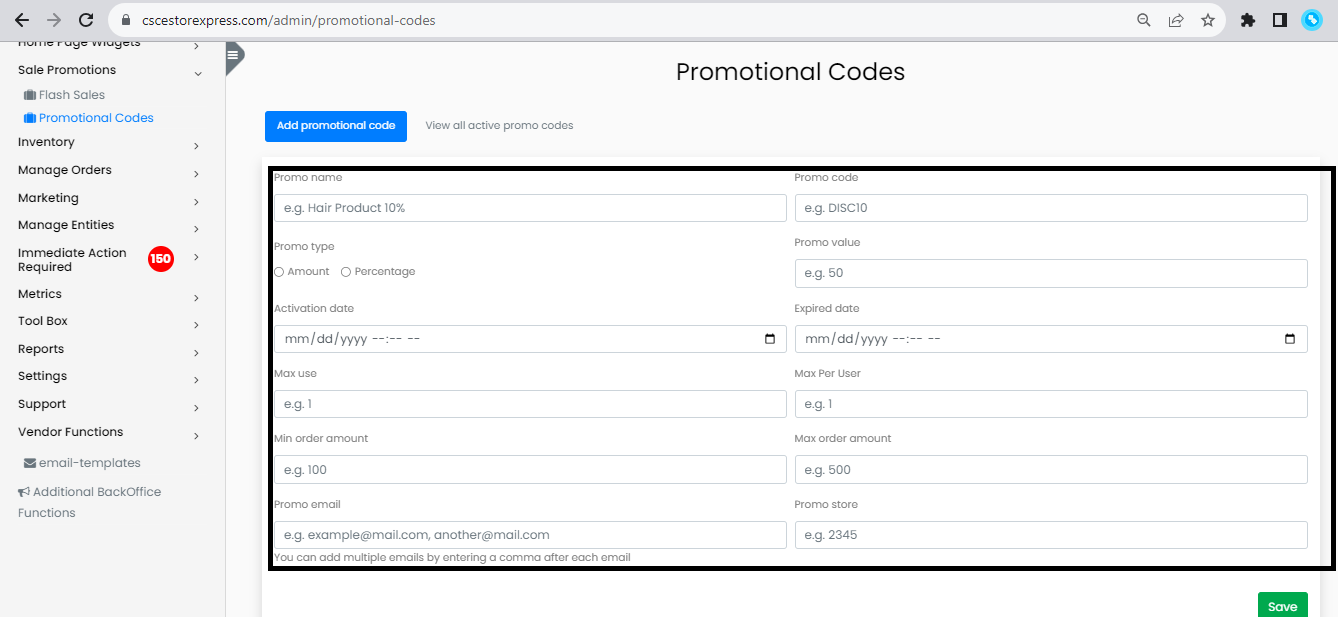This screenshot has width=1338, height=617.
Task: Toggle sidebar with hamburger menu icon
Action: pos(233,55)
